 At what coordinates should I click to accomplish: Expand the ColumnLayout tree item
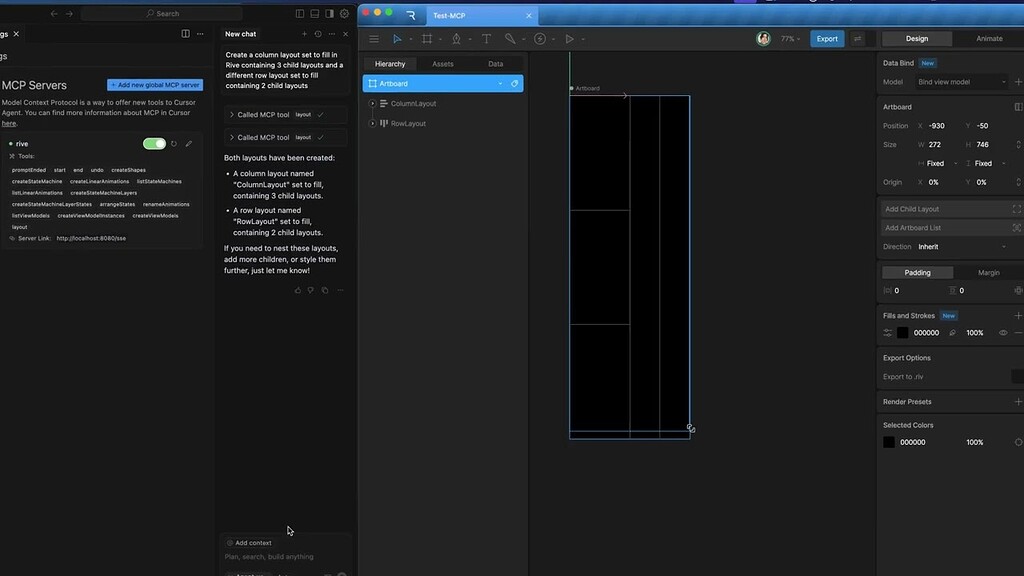(x=371, y=103)
